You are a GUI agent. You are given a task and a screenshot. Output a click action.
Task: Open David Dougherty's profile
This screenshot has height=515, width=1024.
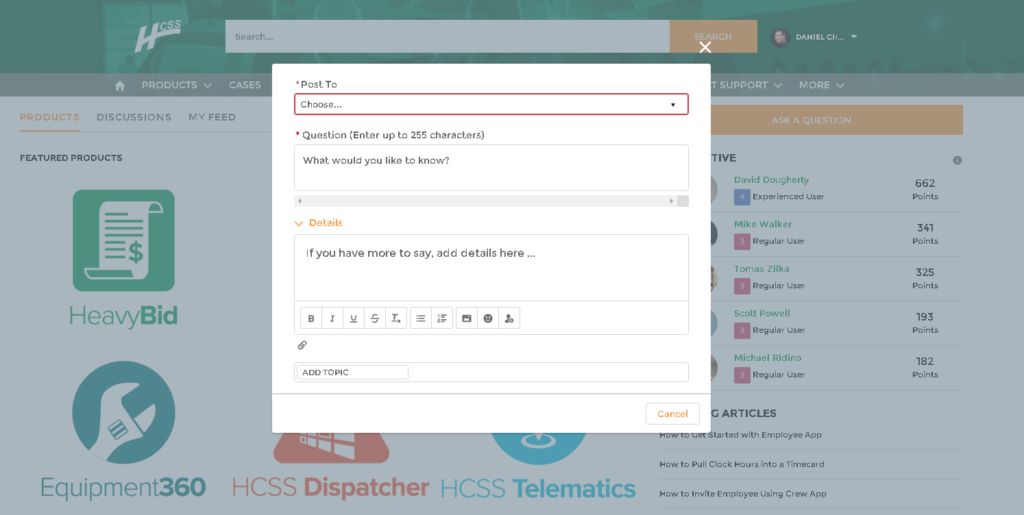(771, 179)
